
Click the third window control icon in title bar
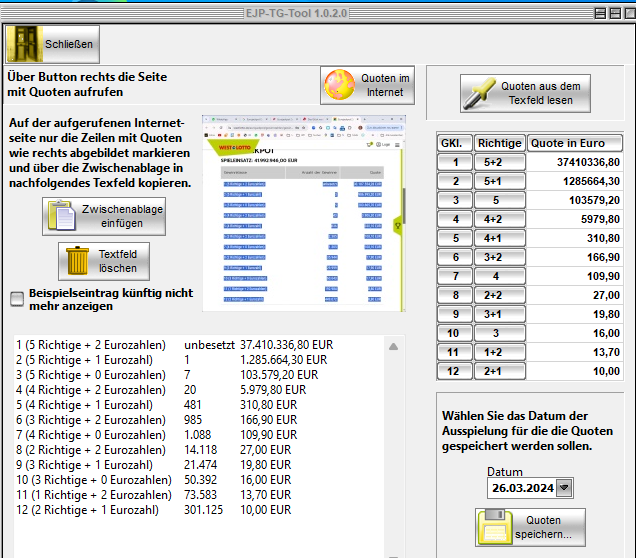point(630,13)
